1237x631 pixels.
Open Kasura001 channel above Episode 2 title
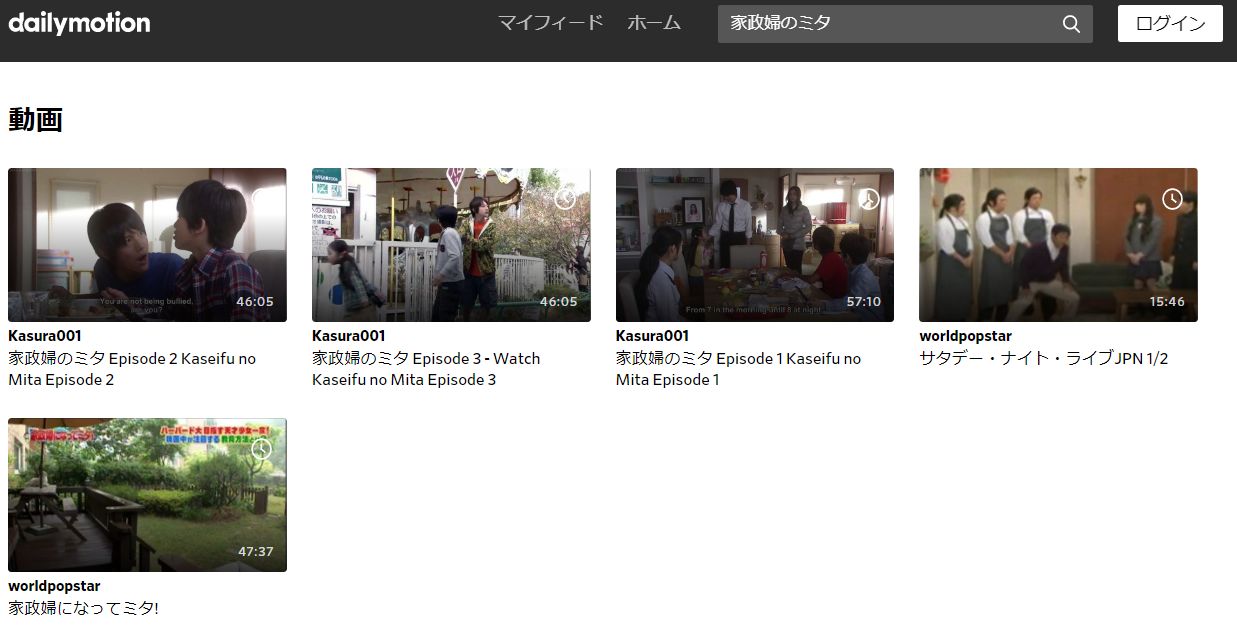point(45,336)
